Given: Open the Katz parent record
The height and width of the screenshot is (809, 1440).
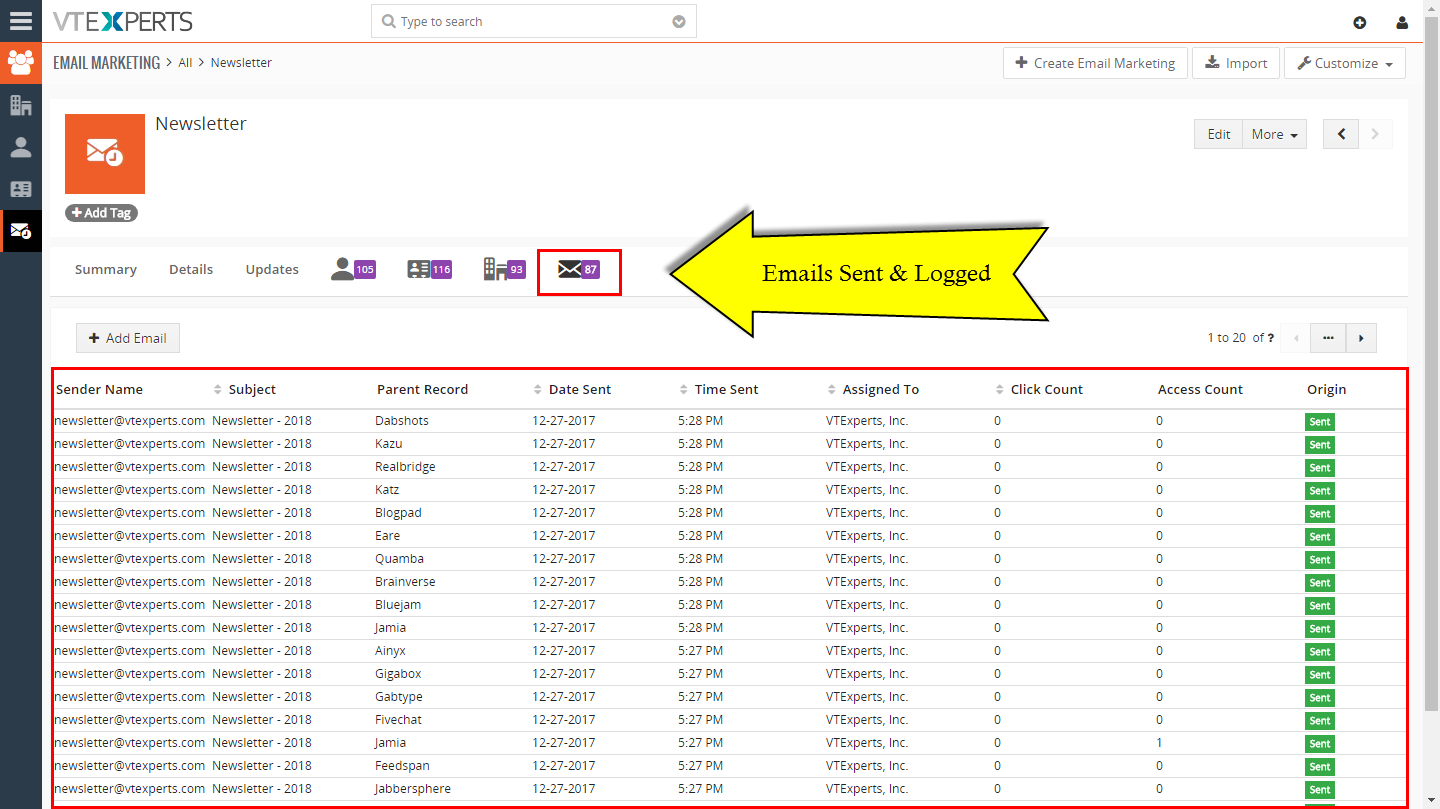Looking at the screenshot, I should point(387,490).
